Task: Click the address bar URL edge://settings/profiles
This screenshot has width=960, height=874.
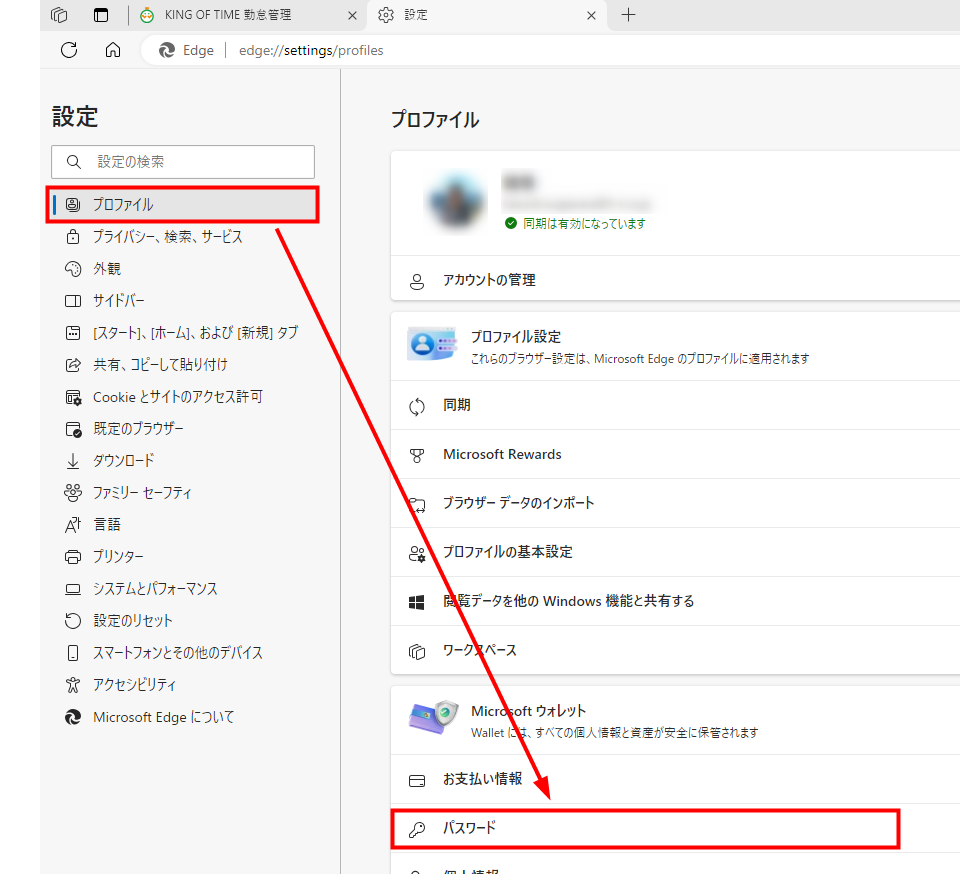Action: (311, 50)
